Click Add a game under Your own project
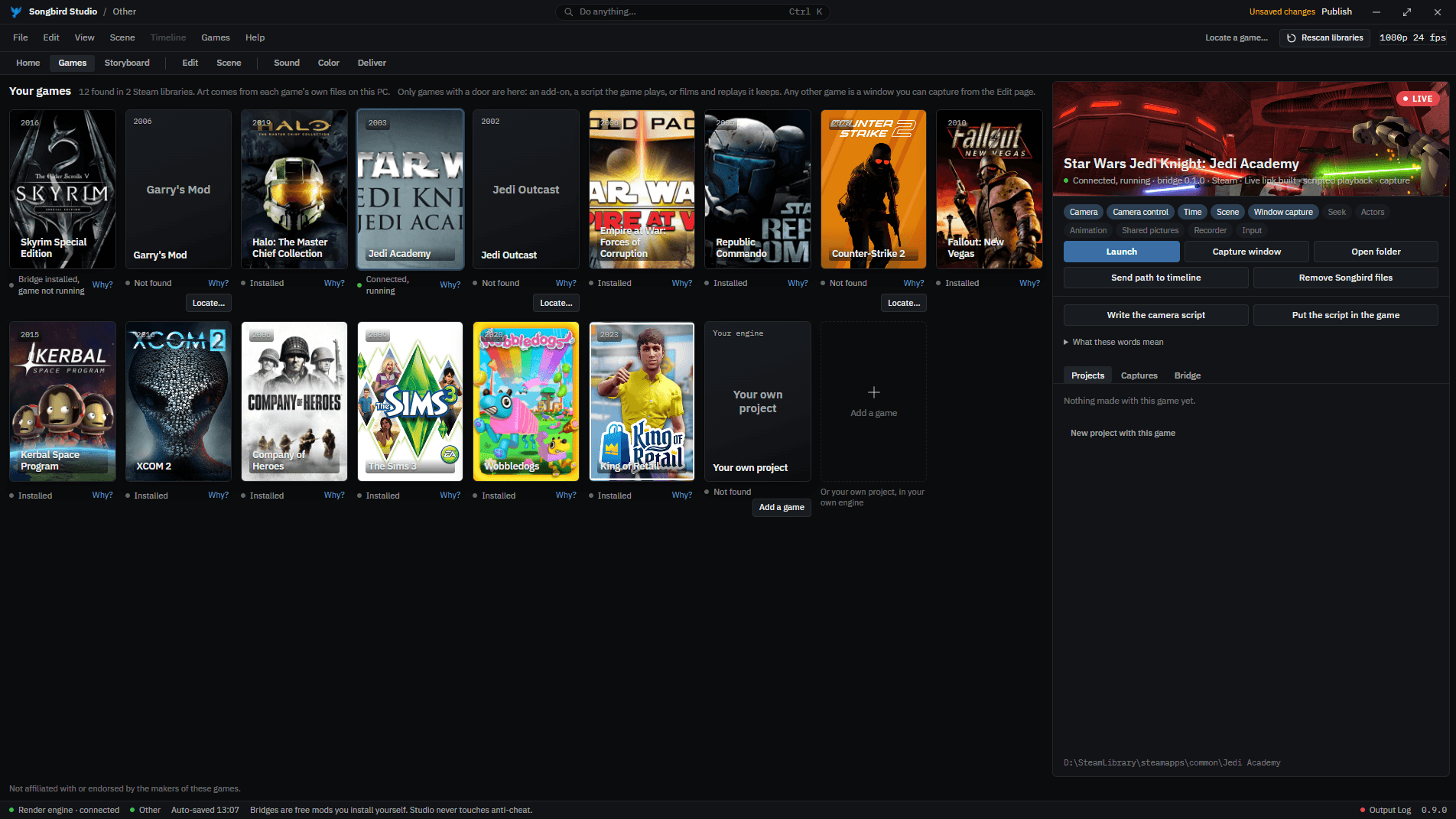This screenshot has width=1456, height=819. pyautogui.click(x=782, y=507)
